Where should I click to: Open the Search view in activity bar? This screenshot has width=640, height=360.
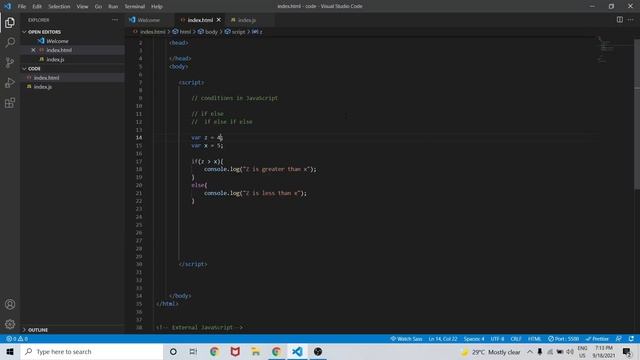[10, 42]
